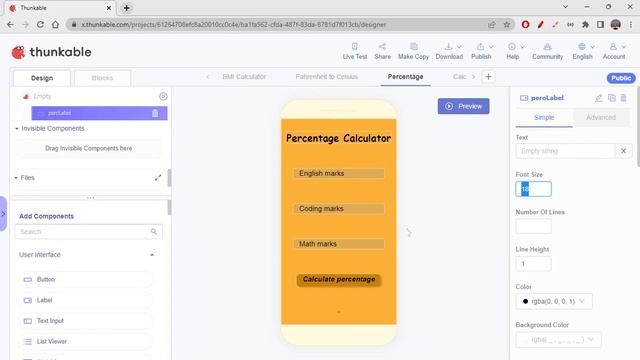The width and height of the screenshot is (640, 360).
Task: Show earlier screen tabs with the left arrow
Action: pyautogui.click(x=208, y=77)
